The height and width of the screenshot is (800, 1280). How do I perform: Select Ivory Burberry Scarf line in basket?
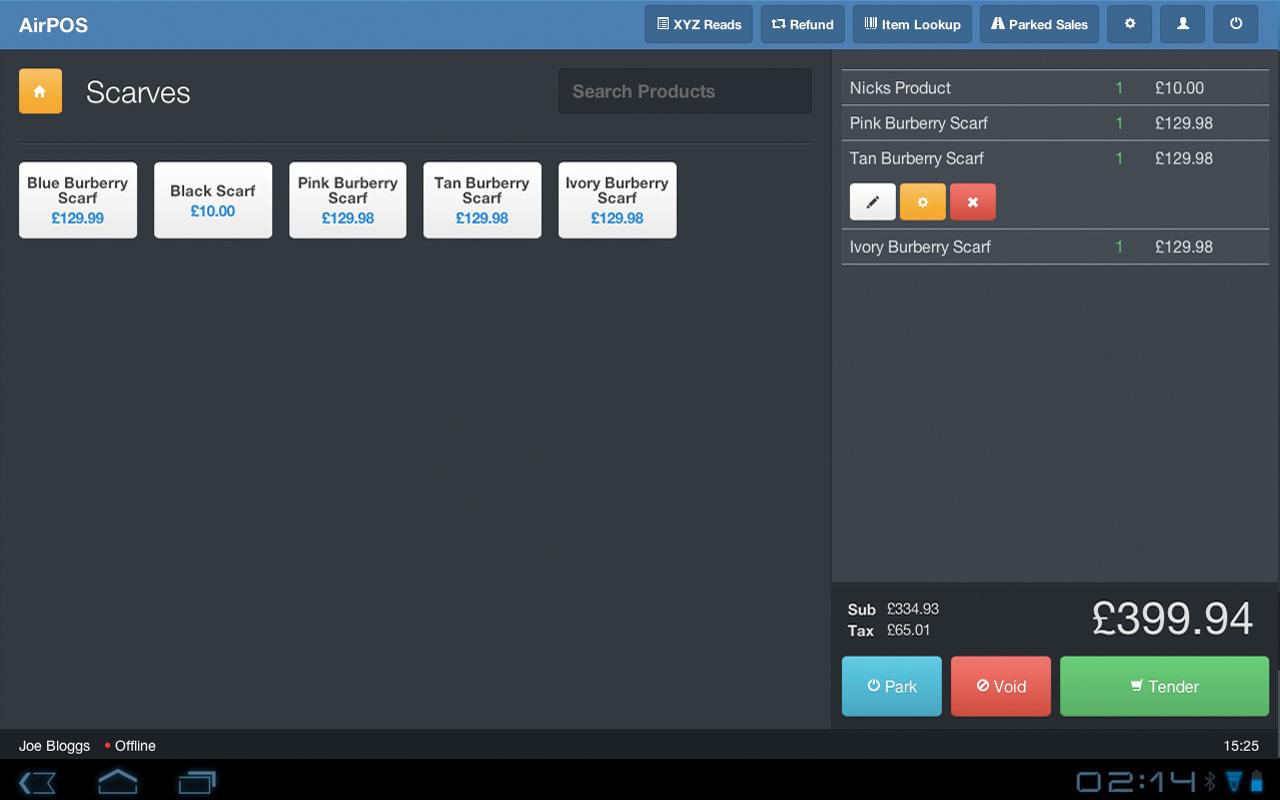(x=1055, y=247)
